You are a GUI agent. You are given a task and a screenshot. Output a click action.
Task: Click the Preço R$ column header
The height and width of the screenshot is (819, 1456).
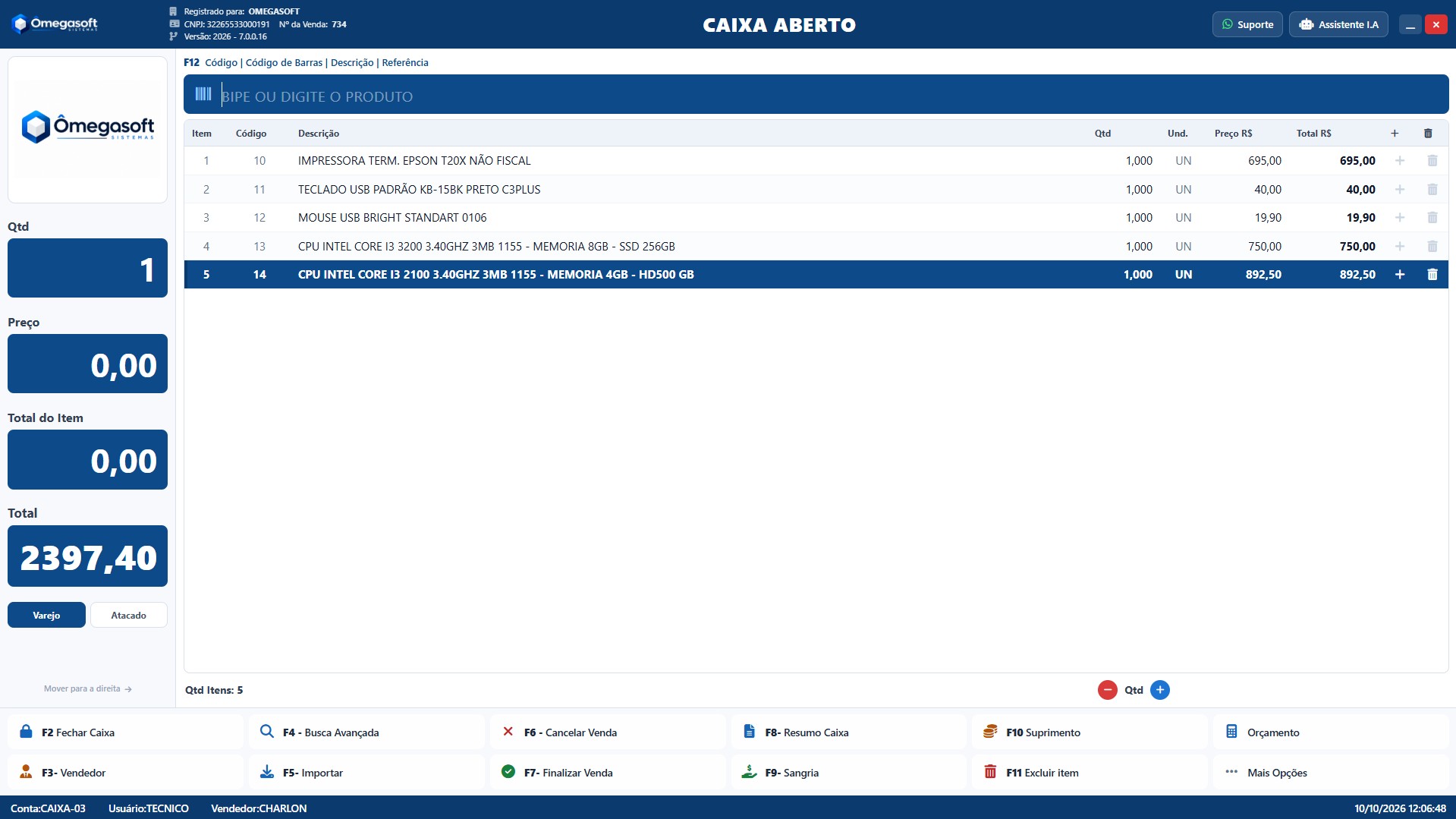[x=1234, y=134]
